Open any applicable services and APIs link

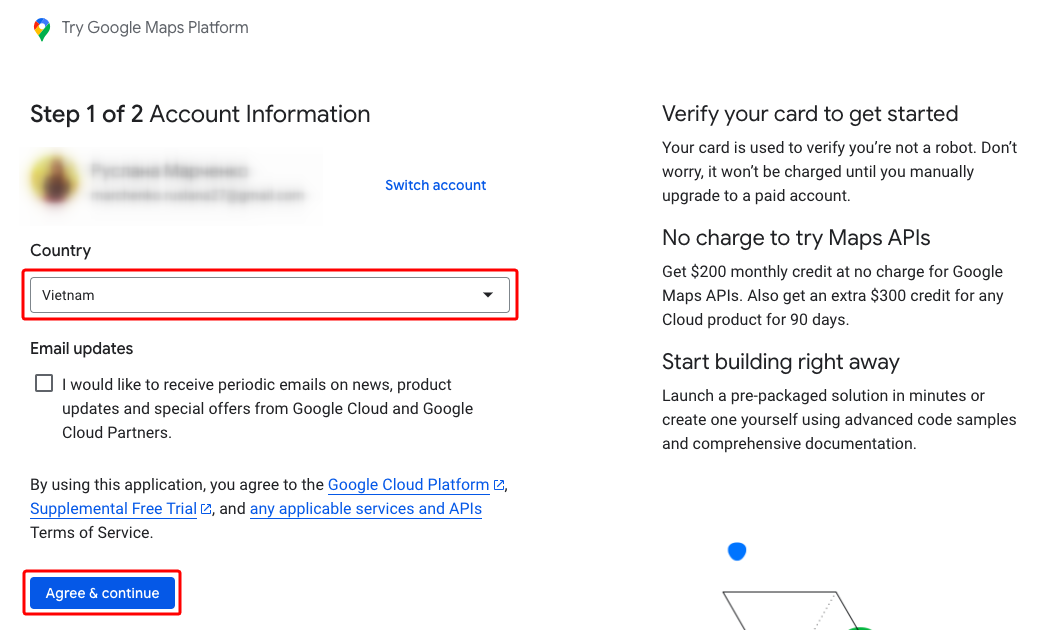[x=366, y=508]
